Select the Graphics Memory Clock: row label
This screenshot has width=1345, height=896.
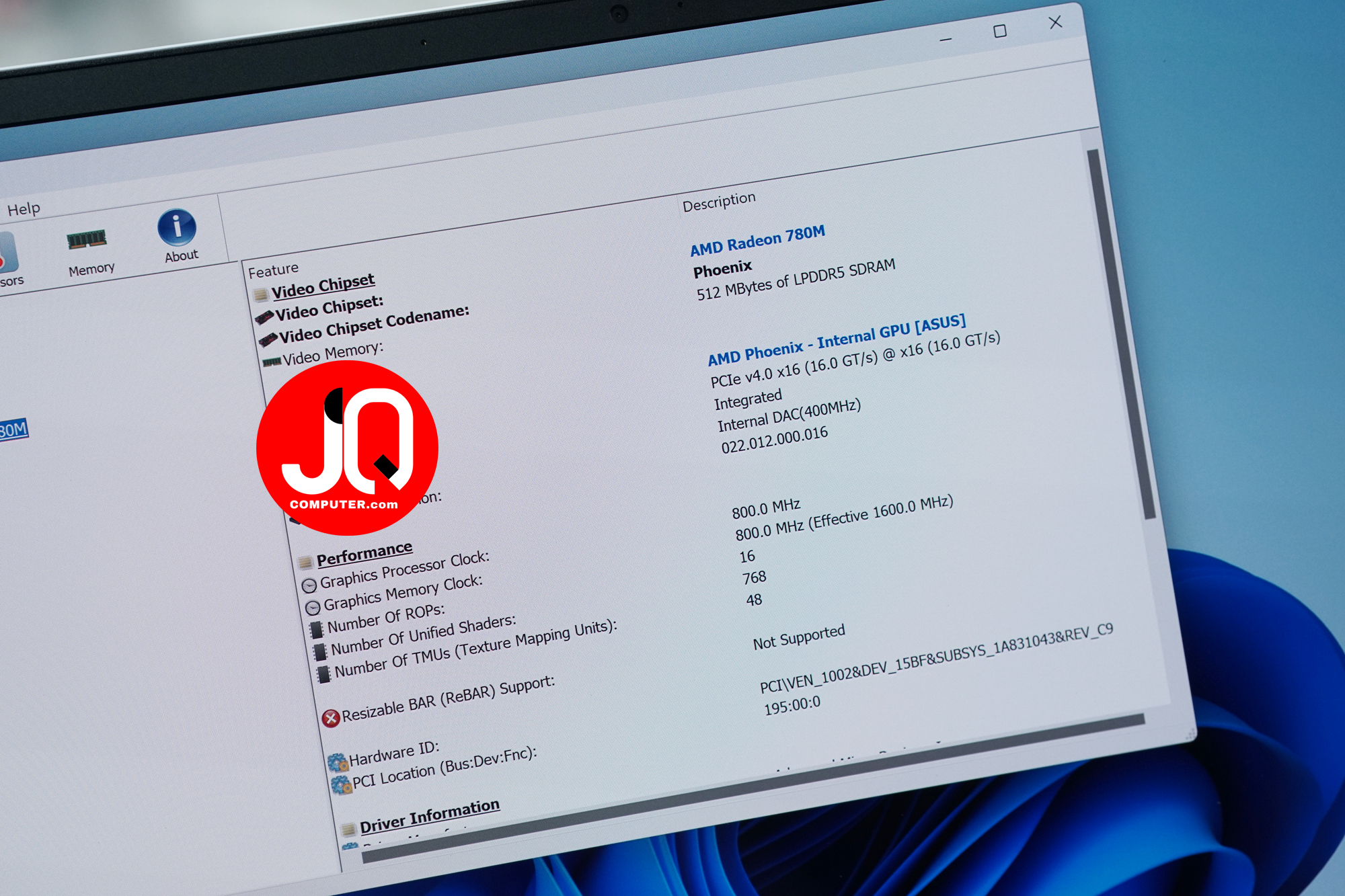pyautogui.click(x=402, y=592)
